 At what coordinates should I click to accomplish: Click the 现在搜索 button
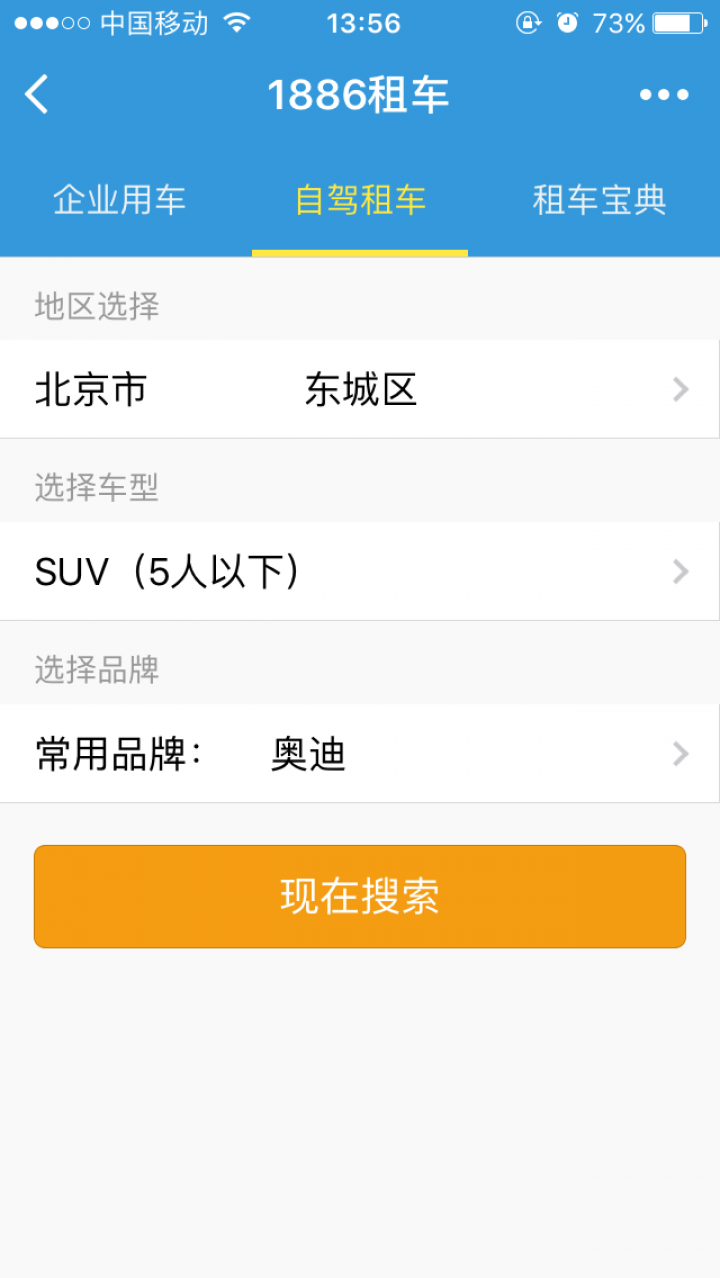point(360,896)
